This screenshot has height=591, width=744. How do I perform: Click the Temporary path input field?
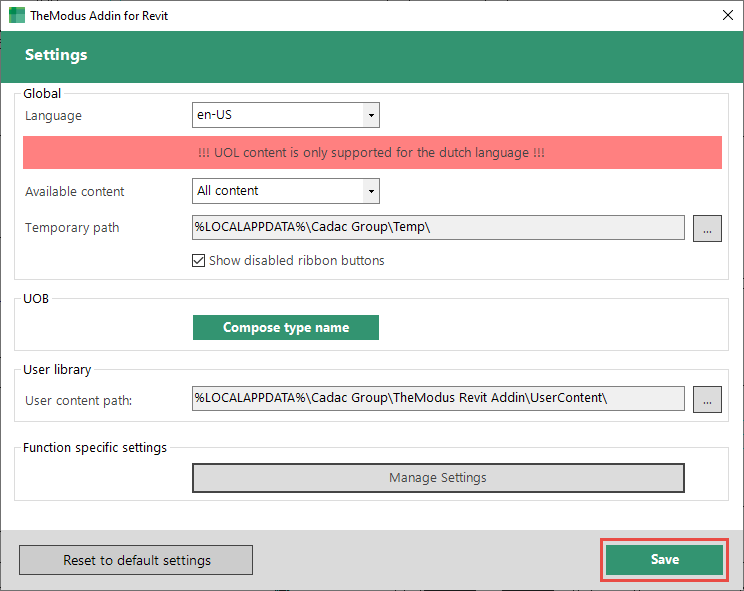(x=438, y=227)
